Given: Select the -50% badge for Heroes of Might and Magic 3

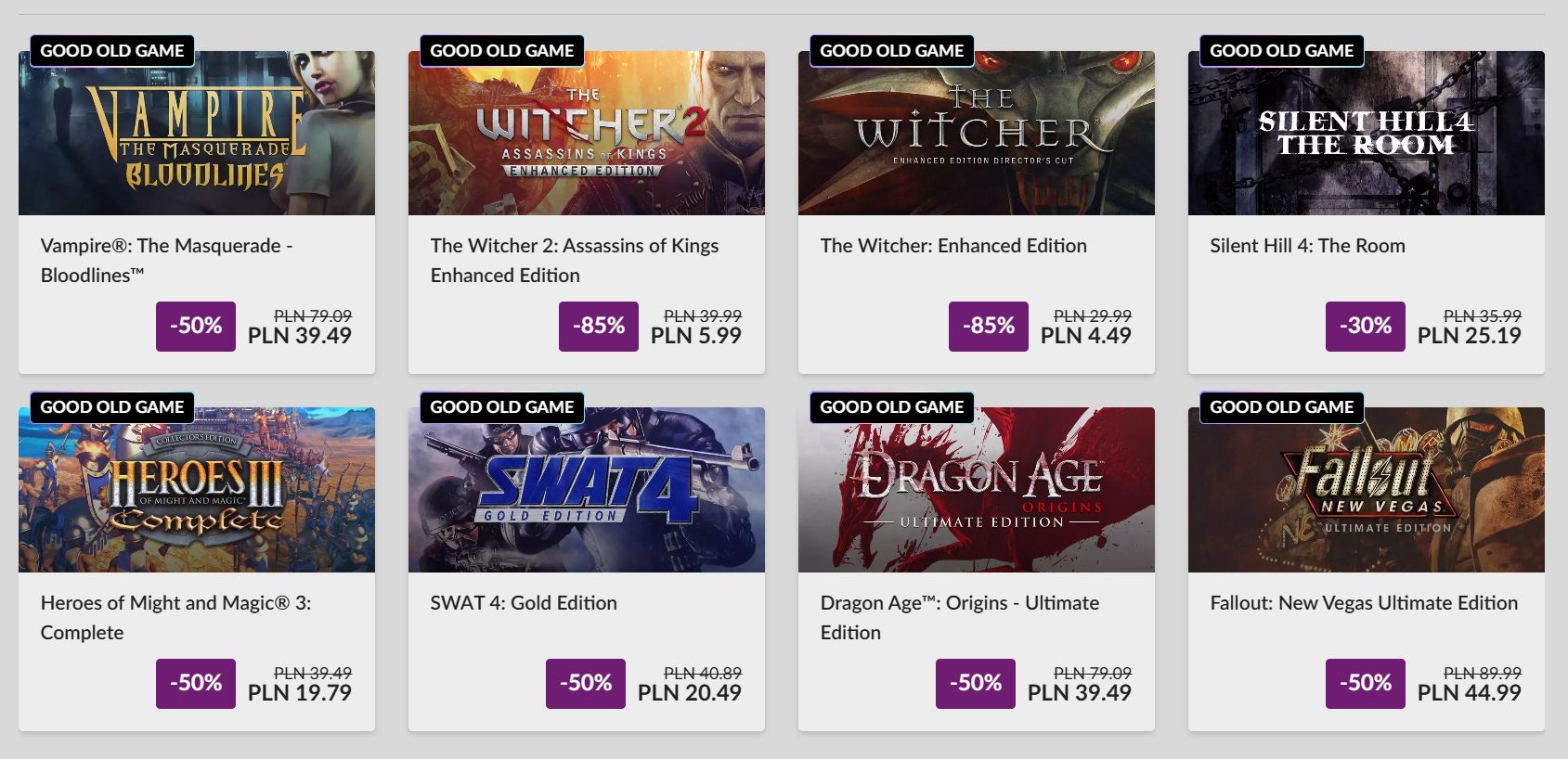Looking at the screenshot, I should coord(196,684).
